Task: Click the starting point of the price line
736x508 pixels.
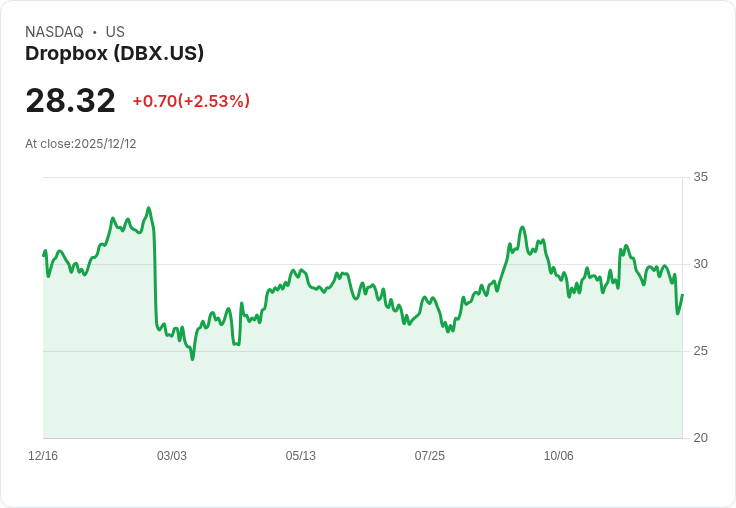Action: coord(43,256)
